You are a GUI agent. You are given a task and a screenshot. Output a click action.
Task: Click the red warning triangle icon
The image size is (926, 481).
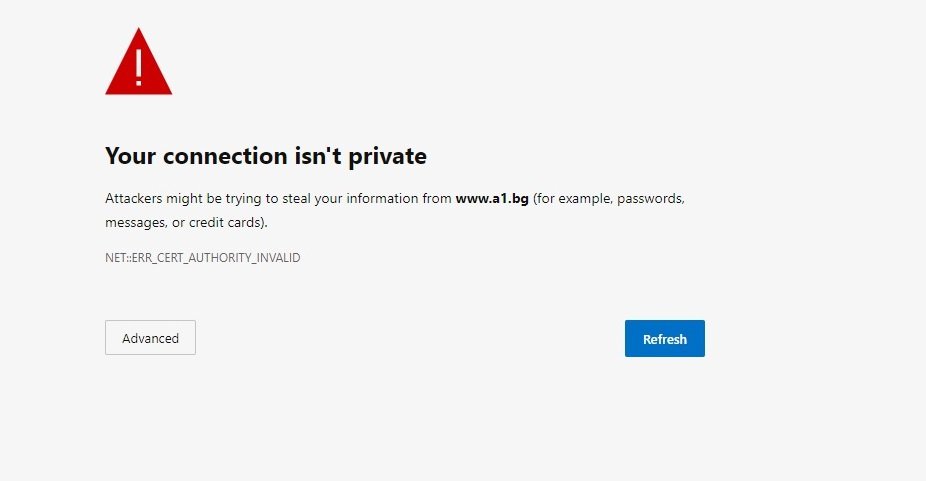click(x=139, y=62)
